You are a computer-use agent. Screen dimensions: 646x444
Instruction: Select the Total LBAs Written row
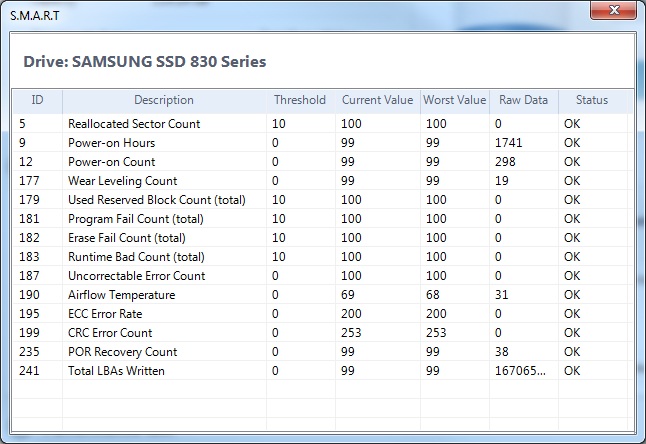pyautogui.click(x=323, y=370)
